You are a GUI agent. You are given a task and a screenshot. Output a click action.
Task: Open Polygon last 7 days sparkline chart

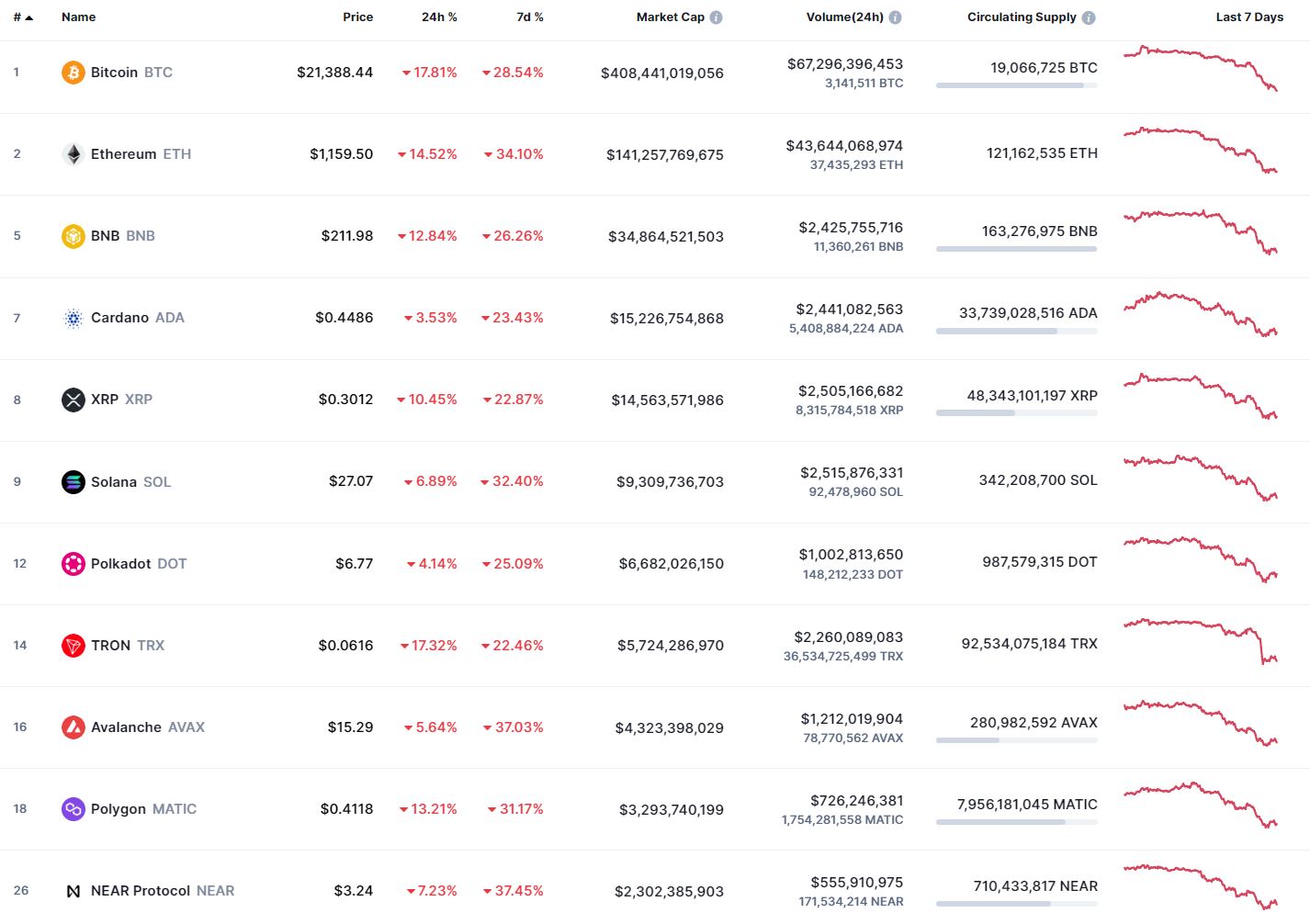(x=1201, y=805)
